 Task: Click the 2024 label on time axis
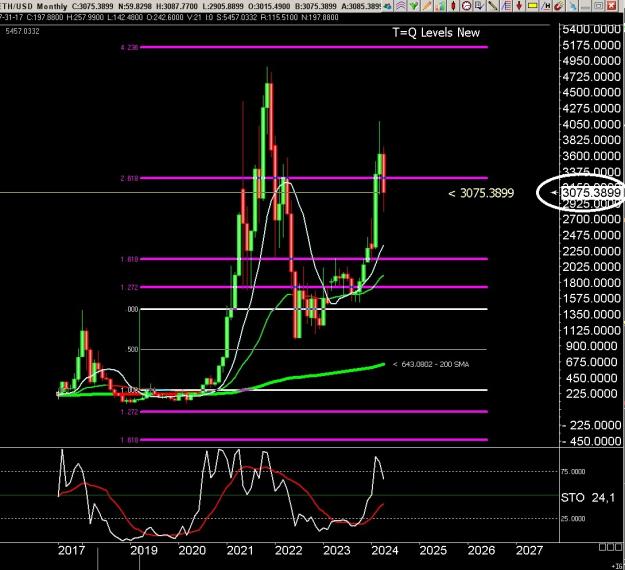[385, 550]
